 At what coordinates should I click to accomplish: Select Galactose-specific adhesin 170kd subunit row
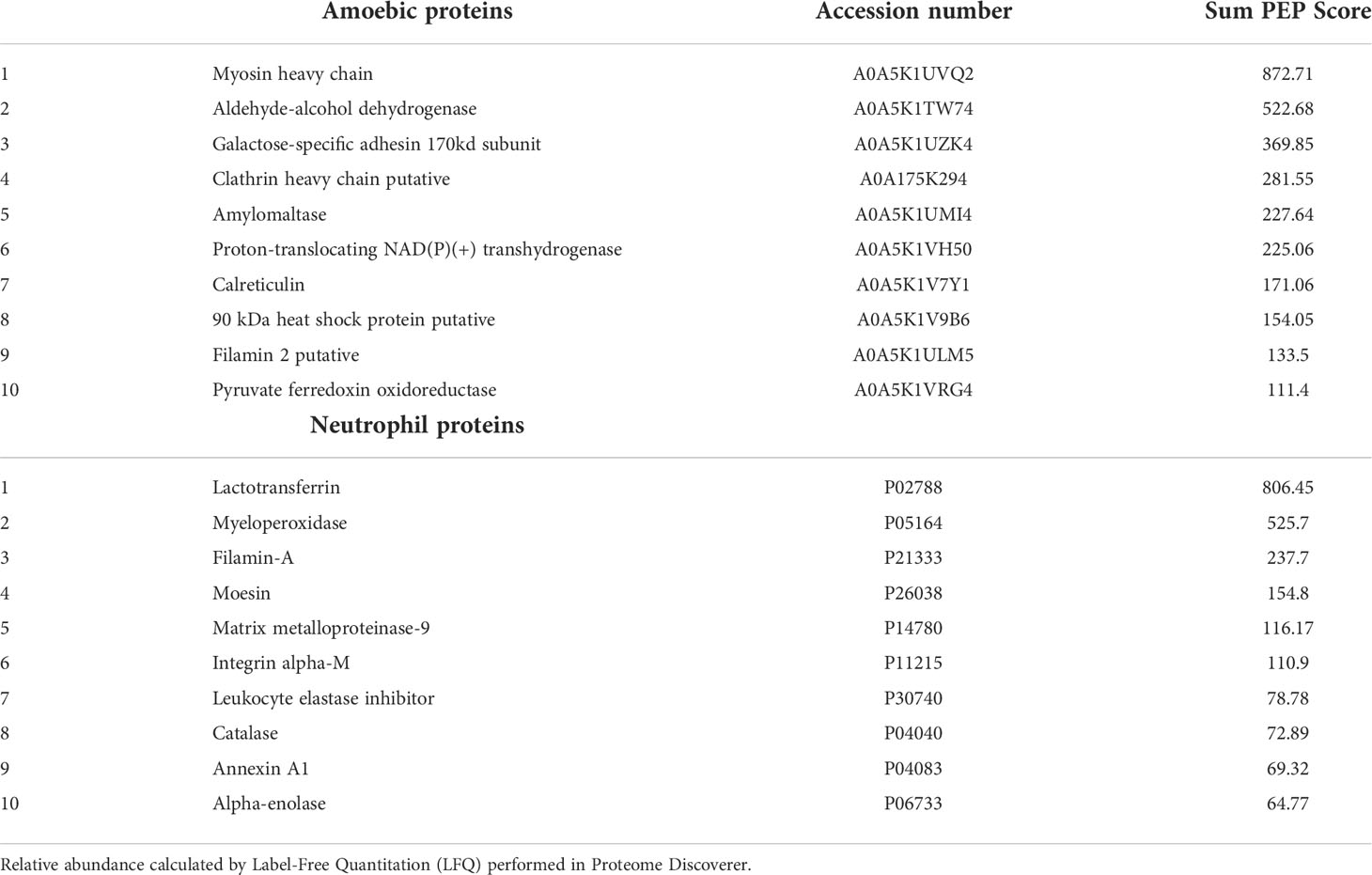[686, 144]
